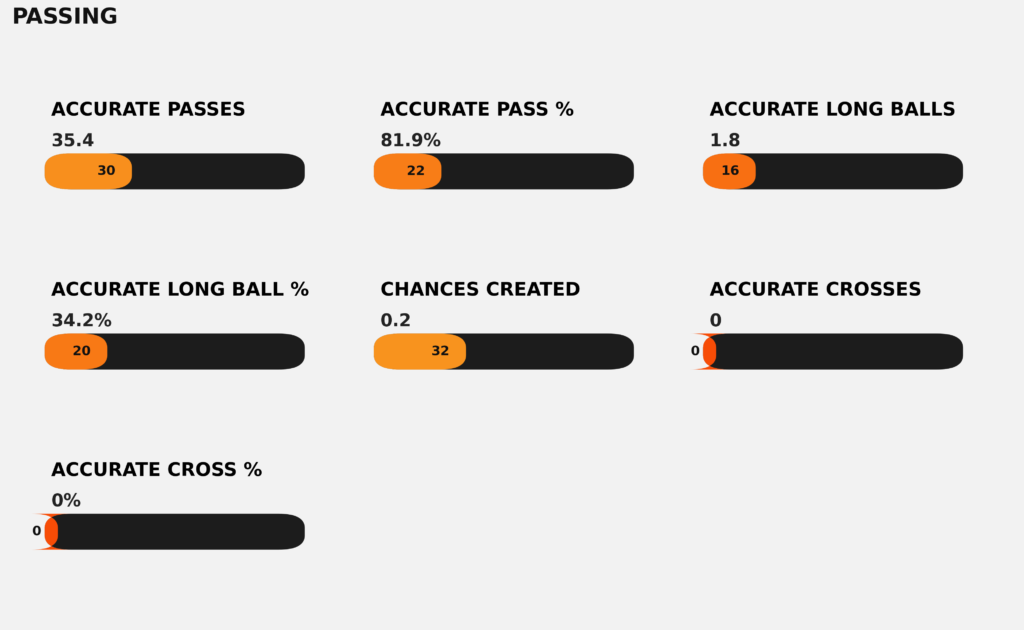The image size is (1024, 630).
Task: Click the 81.9% pass accuracy value
Action: 410,141
